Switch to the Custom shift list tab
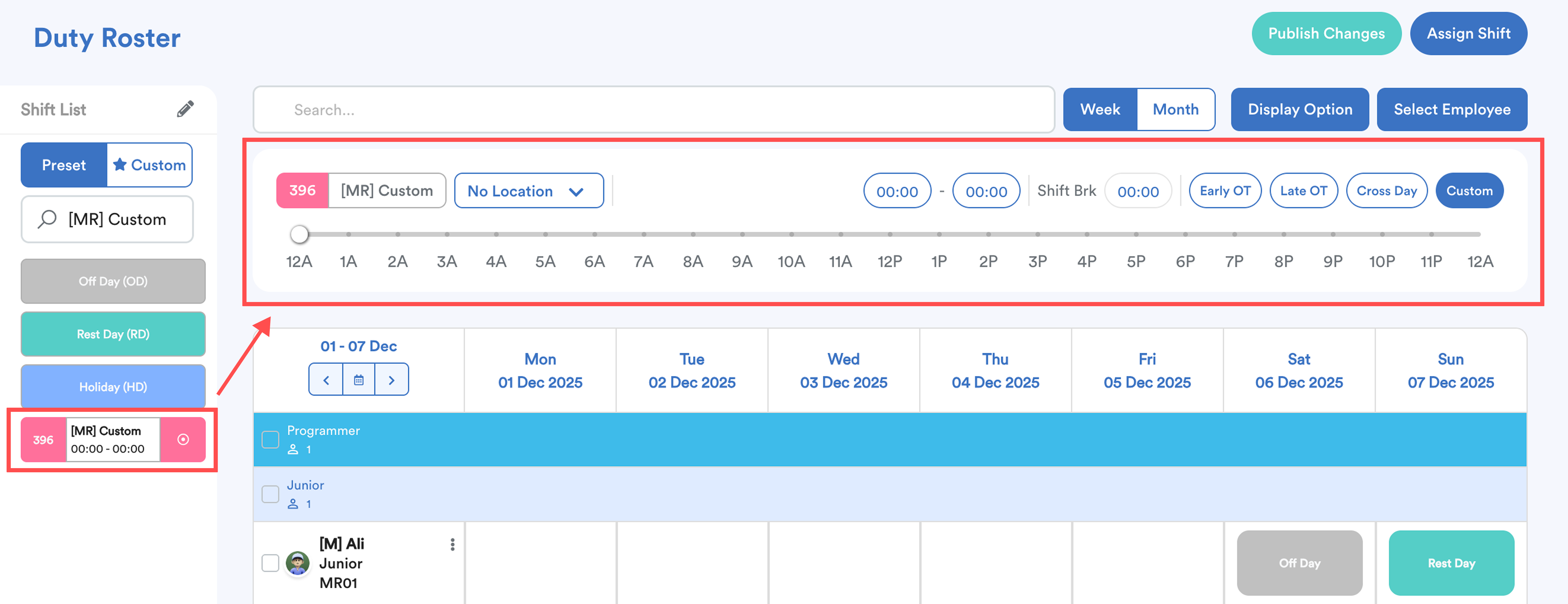 tap(150, 165)
